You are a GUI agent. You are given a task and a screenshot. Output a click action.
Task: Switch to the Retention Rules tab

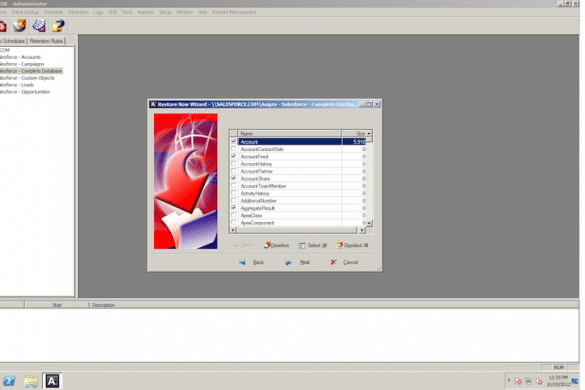46,41
